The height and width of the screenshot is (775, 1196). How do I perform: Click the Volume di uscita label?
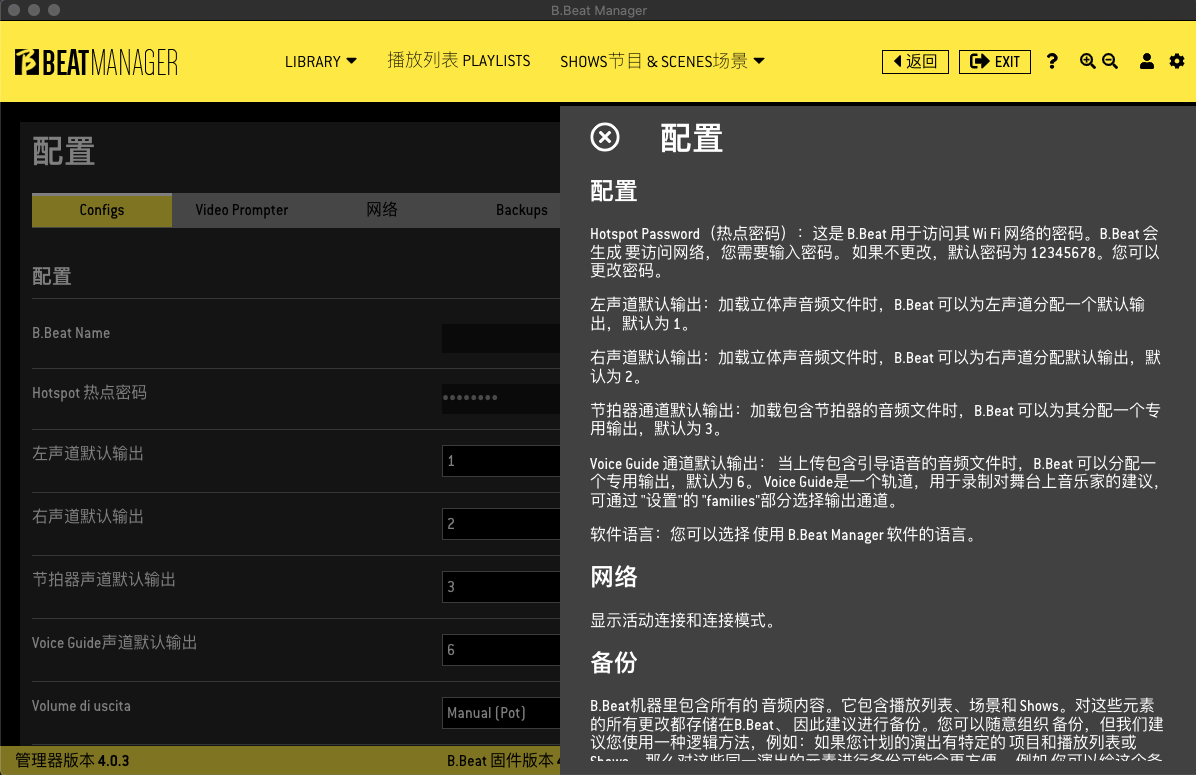click(x=81, y=706)
